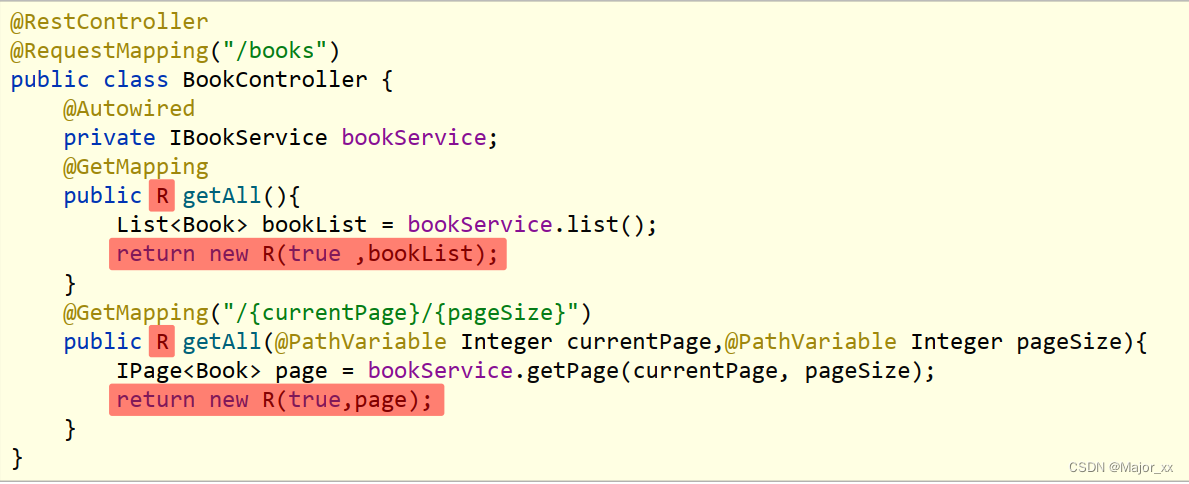
Task: Click the IPage<Book> type
Action: [x=188, y=371]
